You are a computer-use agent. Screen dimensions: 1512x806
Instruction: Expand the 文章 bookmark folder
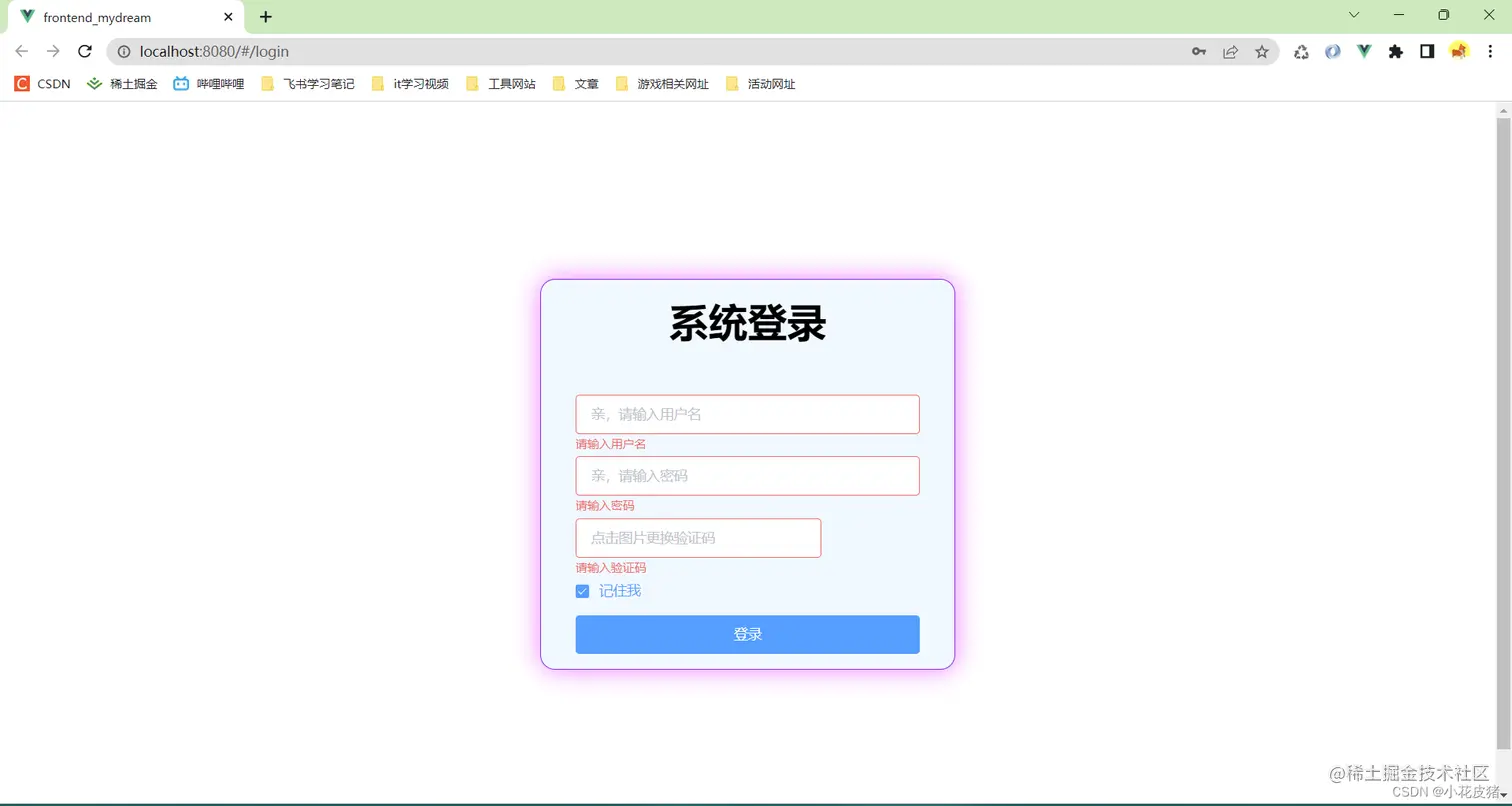coord(575,84)
